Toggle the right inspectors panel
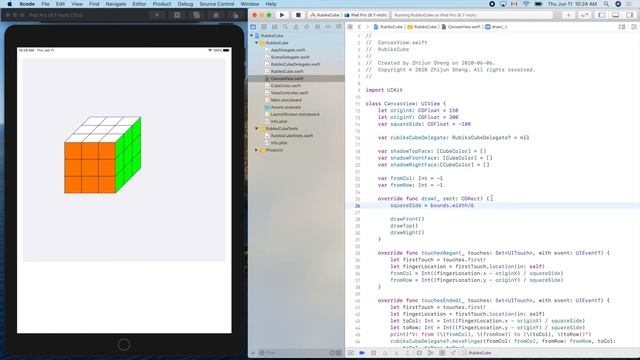Screen dimensions: 640x360 pyautogui.click(x=629, y=15)
